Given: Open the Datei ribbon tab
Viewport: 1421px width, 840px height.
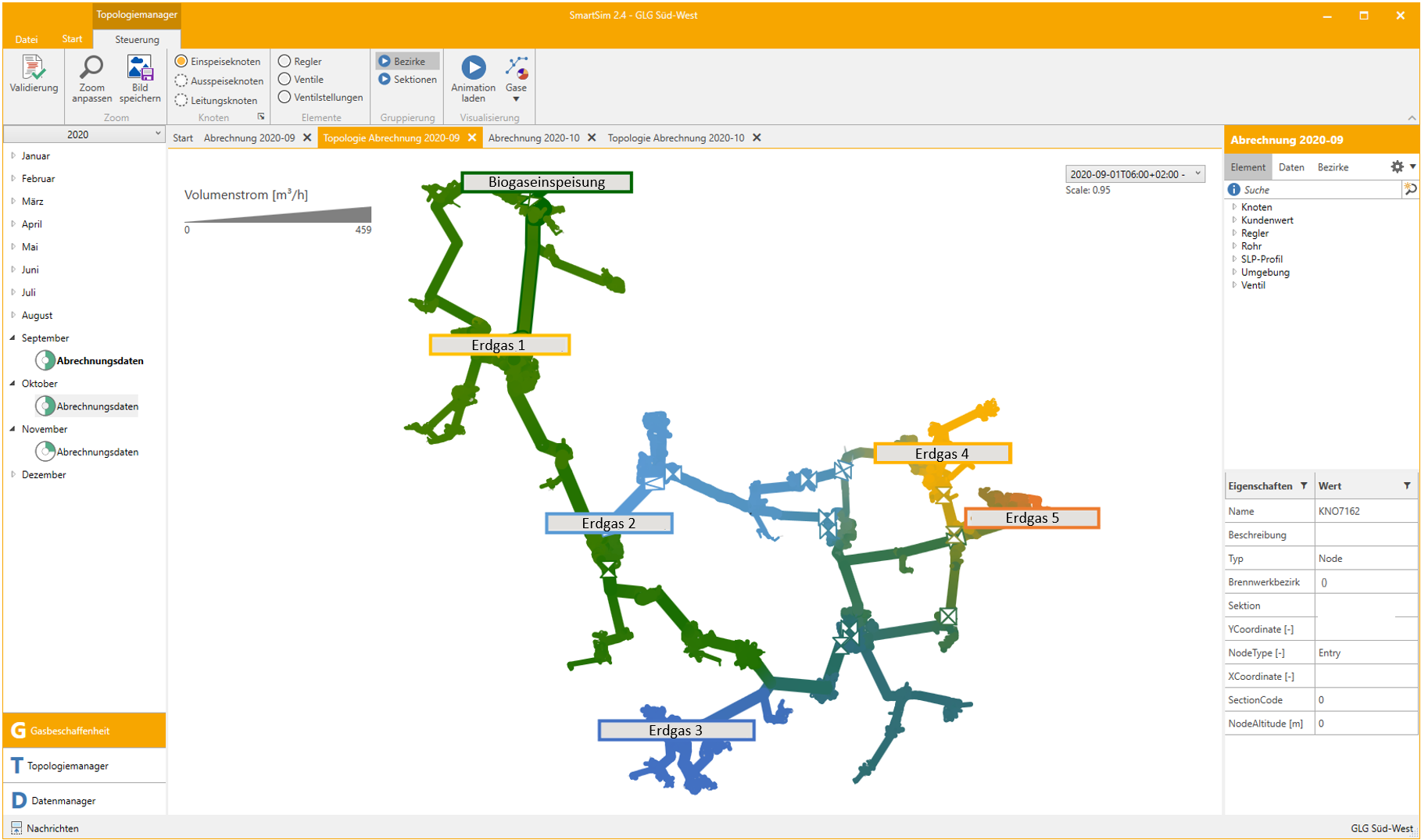Looking at the screenshot, I should 26,39.
